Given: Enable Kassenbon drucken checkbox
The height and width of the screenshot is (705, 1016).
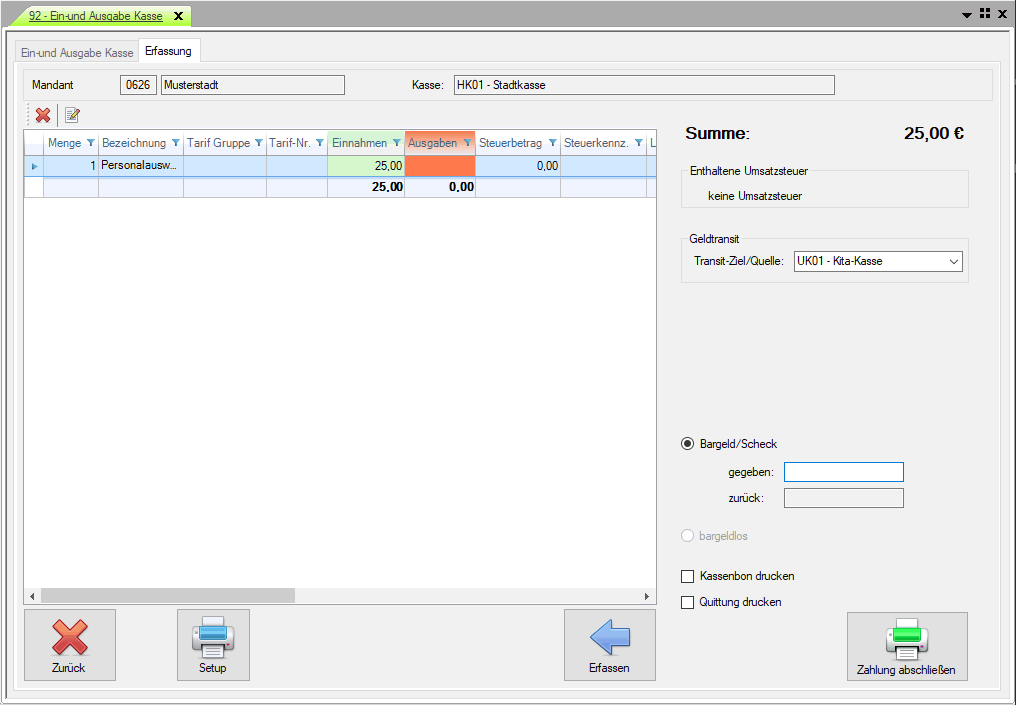Looking at the screenshot, I should (x=687, y=576).
